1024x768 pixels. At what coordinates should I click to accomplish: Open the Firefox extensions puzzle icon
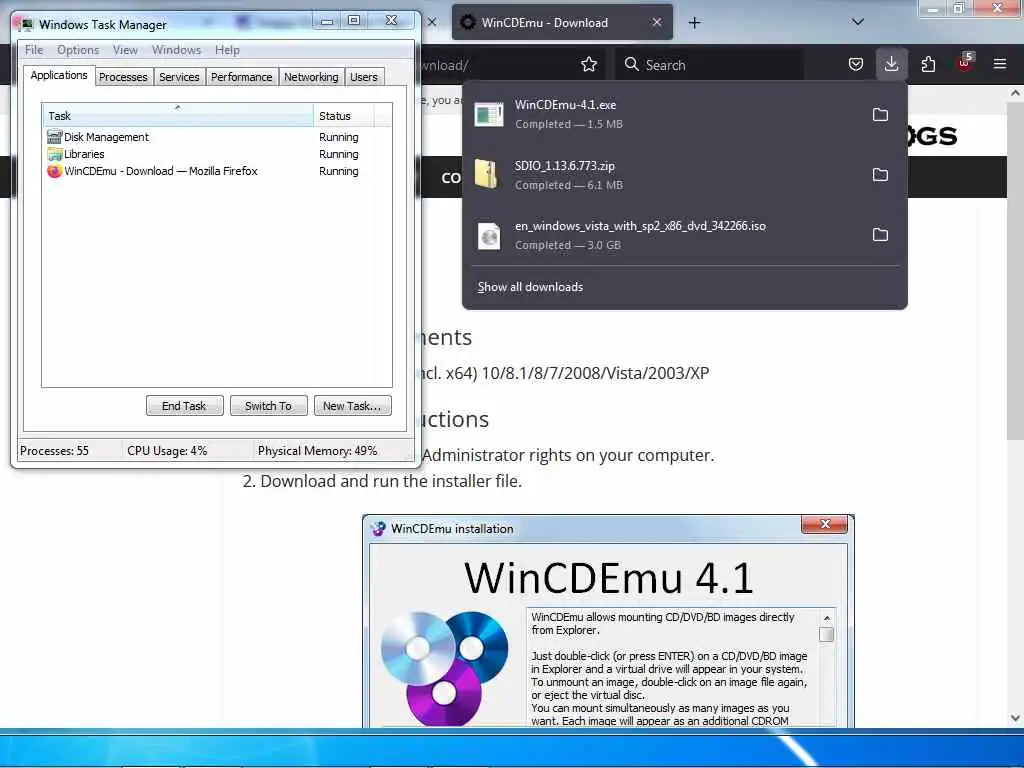coord(928,64)
